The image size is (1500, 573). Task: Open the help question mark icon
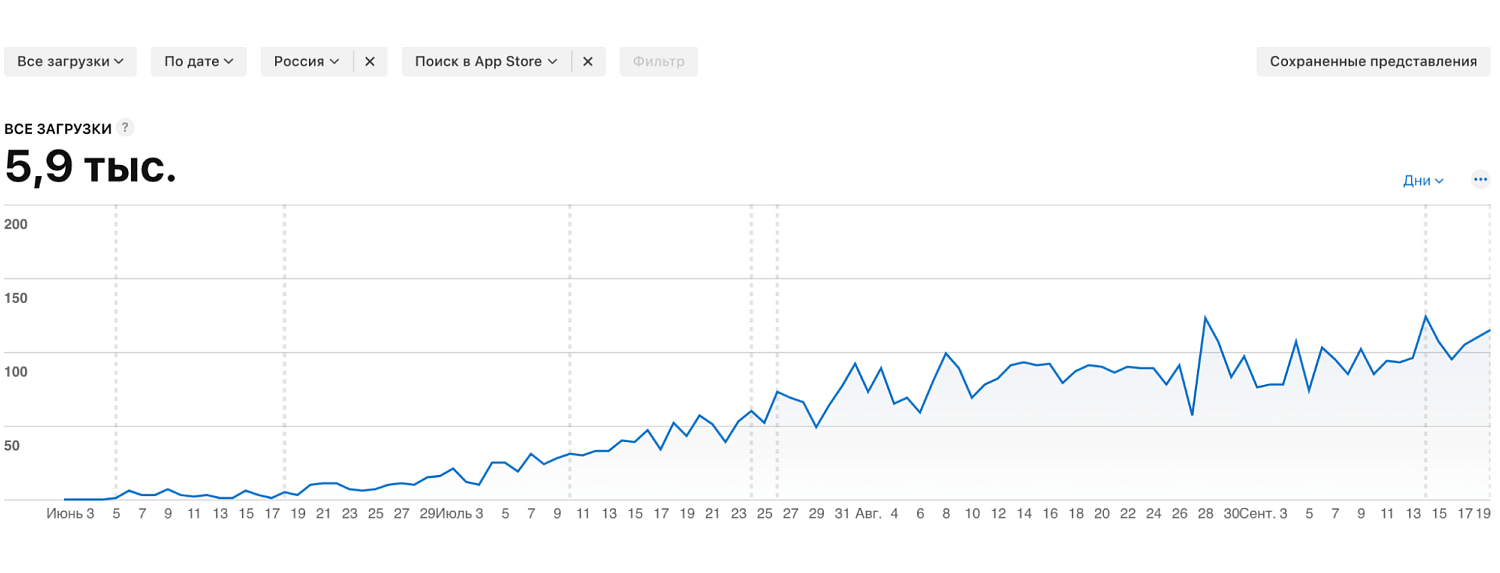(125, 128)
